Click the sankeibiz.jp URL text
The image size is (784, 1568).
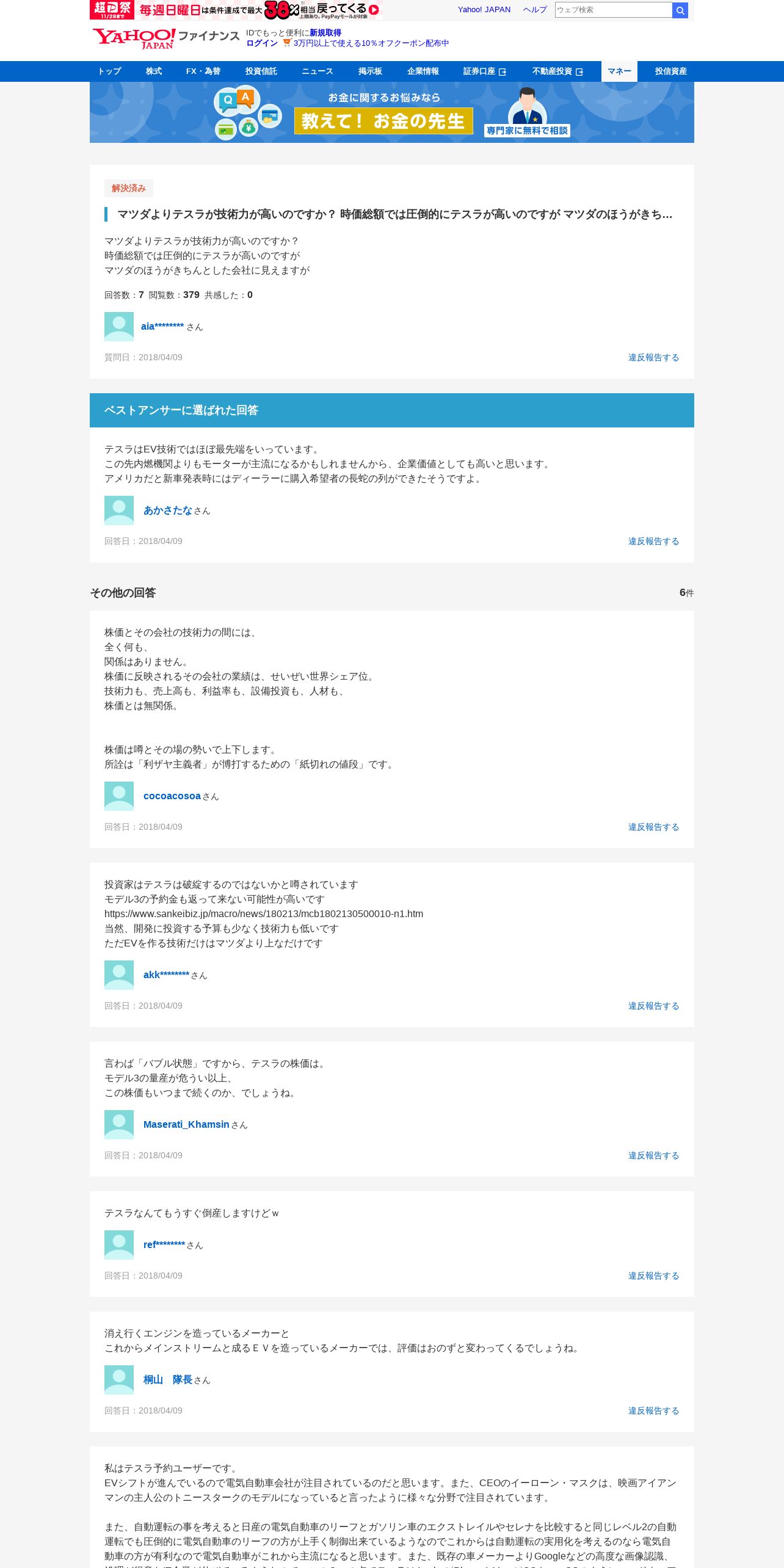(x=264, y=914)
